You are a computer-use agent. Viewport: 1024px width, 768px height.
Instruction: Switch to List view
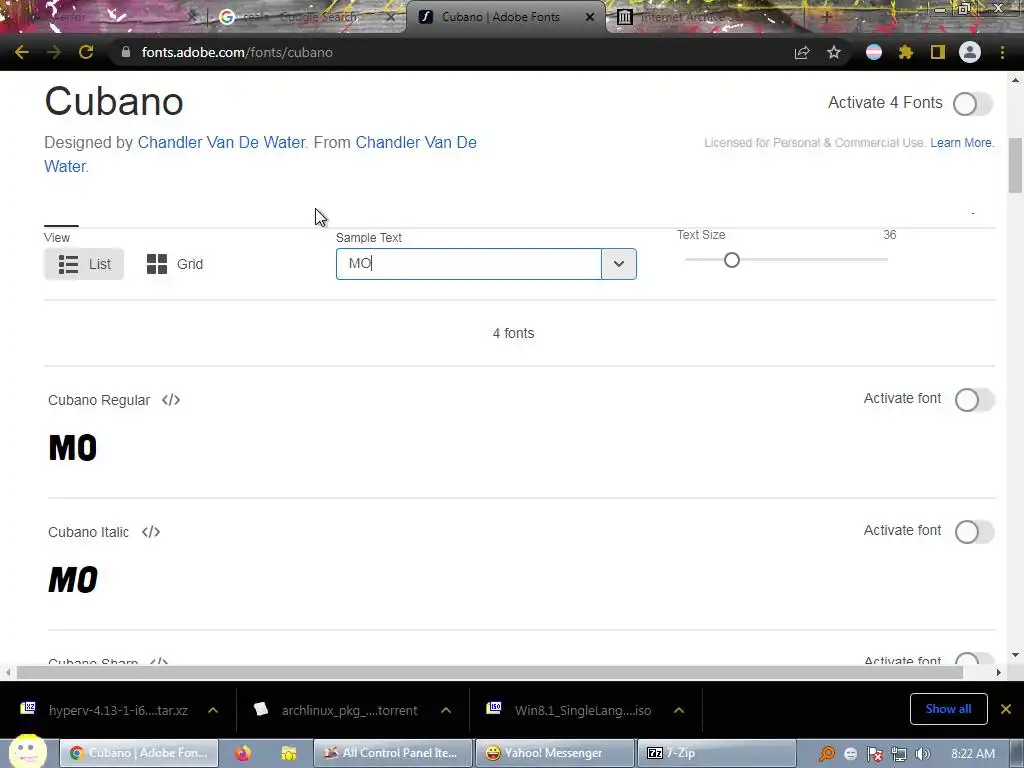click(84, 264)
